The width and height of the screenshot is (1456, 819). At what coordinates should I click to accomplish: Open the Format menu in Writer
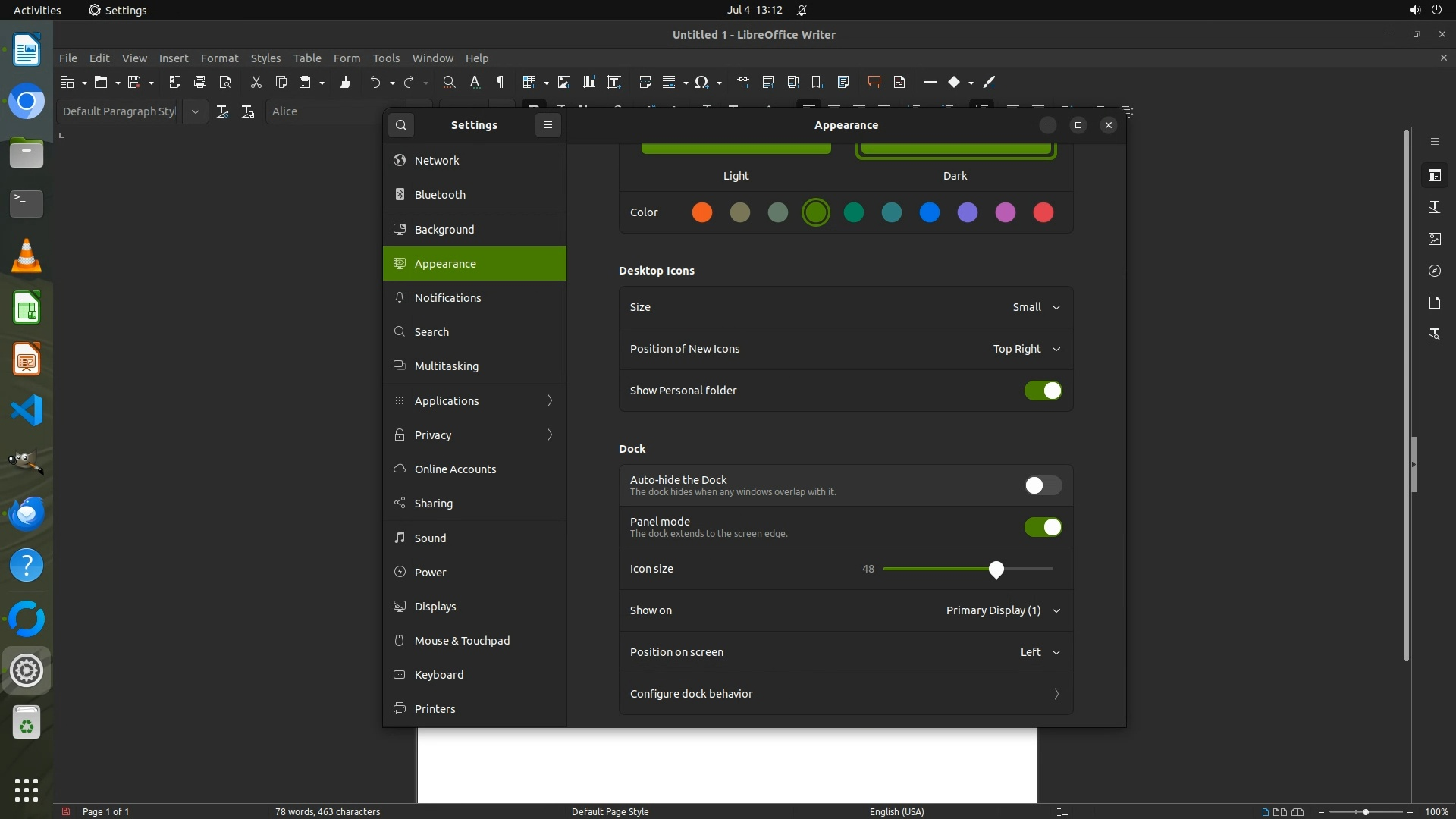point(219,58)
